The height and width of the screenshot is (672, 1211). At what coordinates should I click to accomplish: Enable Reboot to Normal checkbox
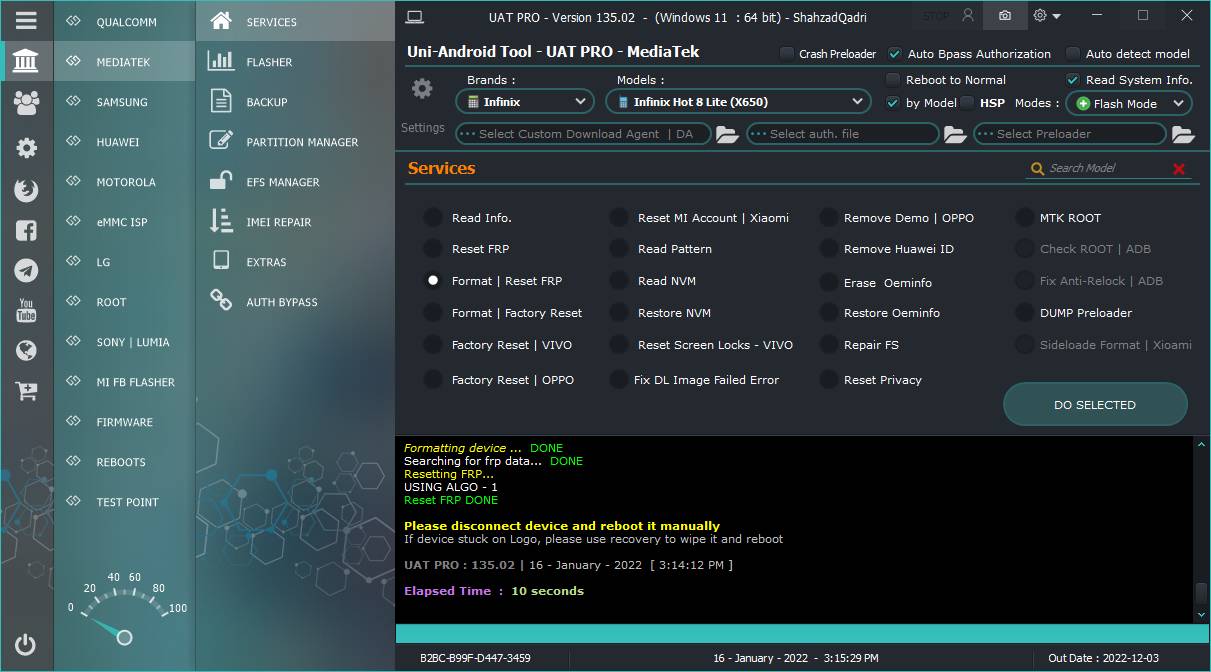(x=893, y=80)
